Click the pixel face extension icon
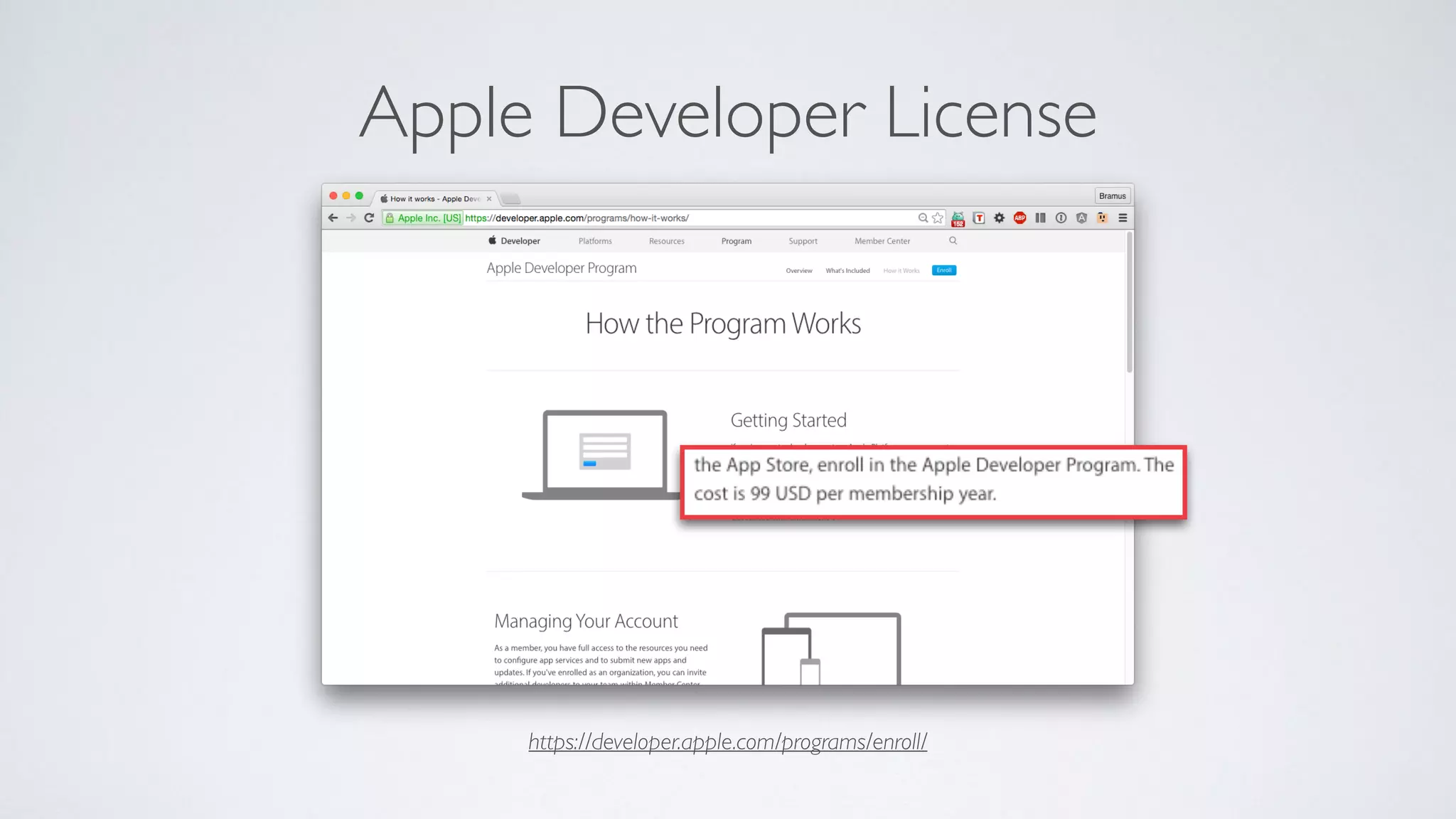The image size is (1456, 819). pyautogui.click(x=1102, y=218)
